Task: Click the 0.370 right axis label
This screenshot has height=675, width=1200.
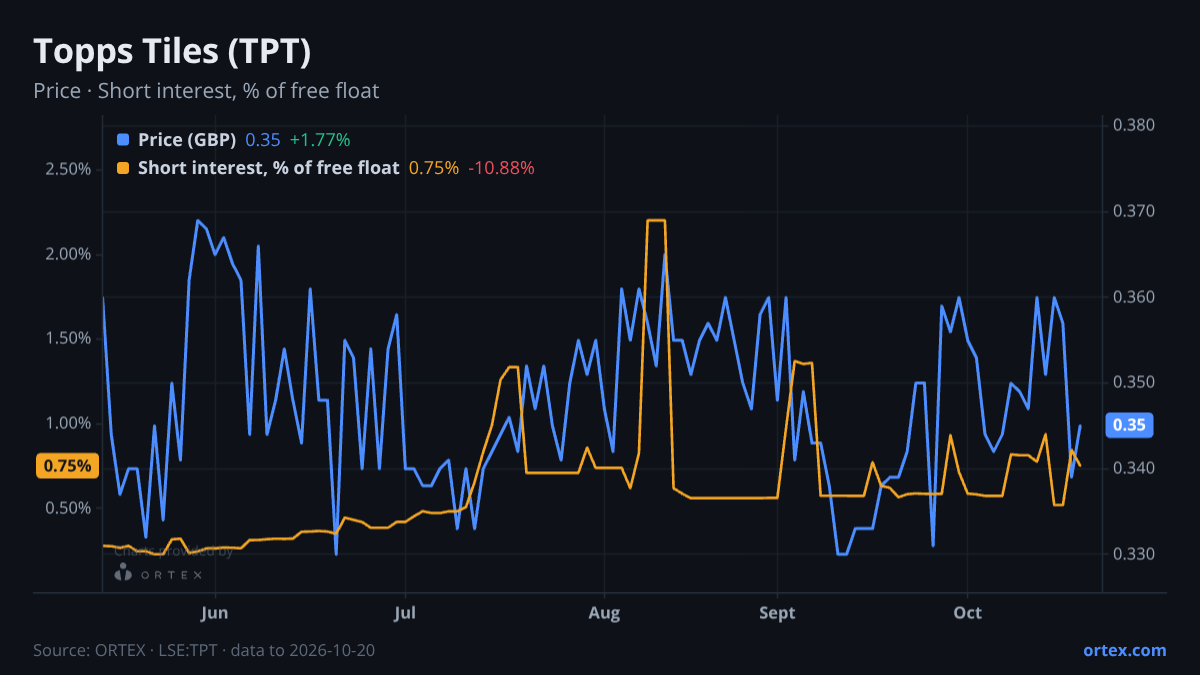Action: [1134, 211]
